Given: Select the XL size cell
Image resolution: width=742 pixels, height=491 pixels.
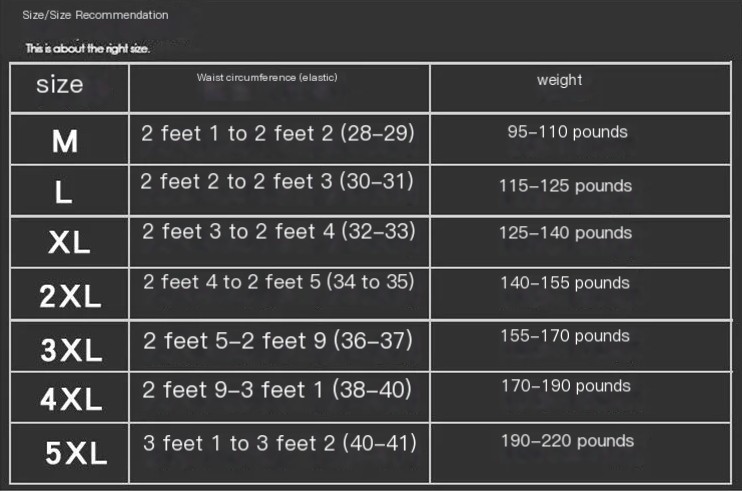Looking at the screenshot, I should (69, 242).
